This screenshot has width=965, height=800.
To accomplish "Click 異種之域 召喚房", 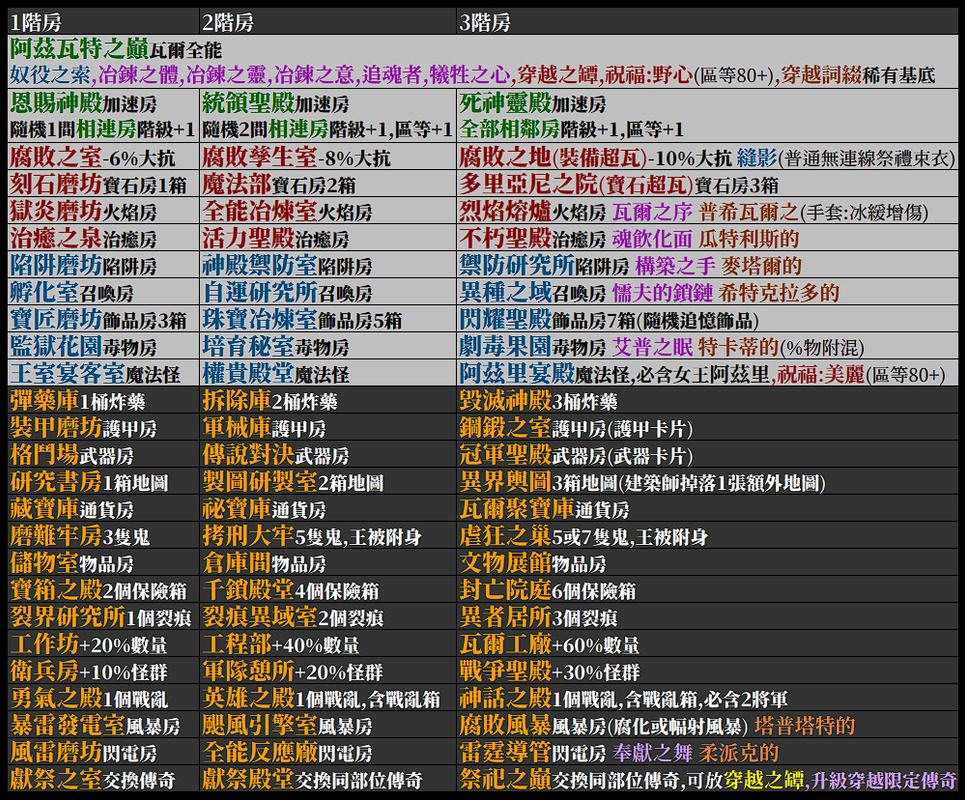I will [x=707, y=292].
